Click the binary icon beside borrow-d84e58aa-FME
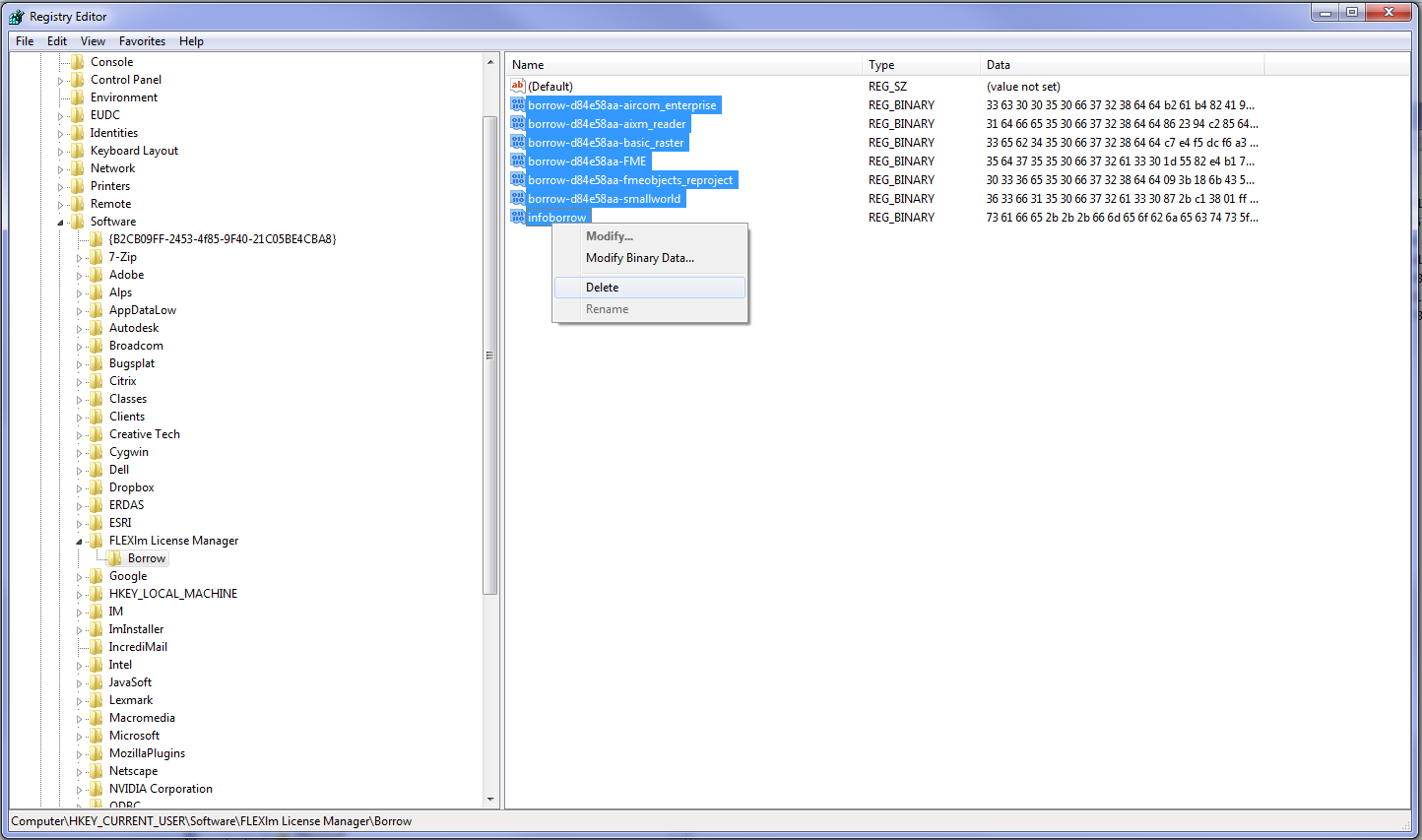This screenshot has width=1422, height=840. pyautogui.click(x=518, y=161)
